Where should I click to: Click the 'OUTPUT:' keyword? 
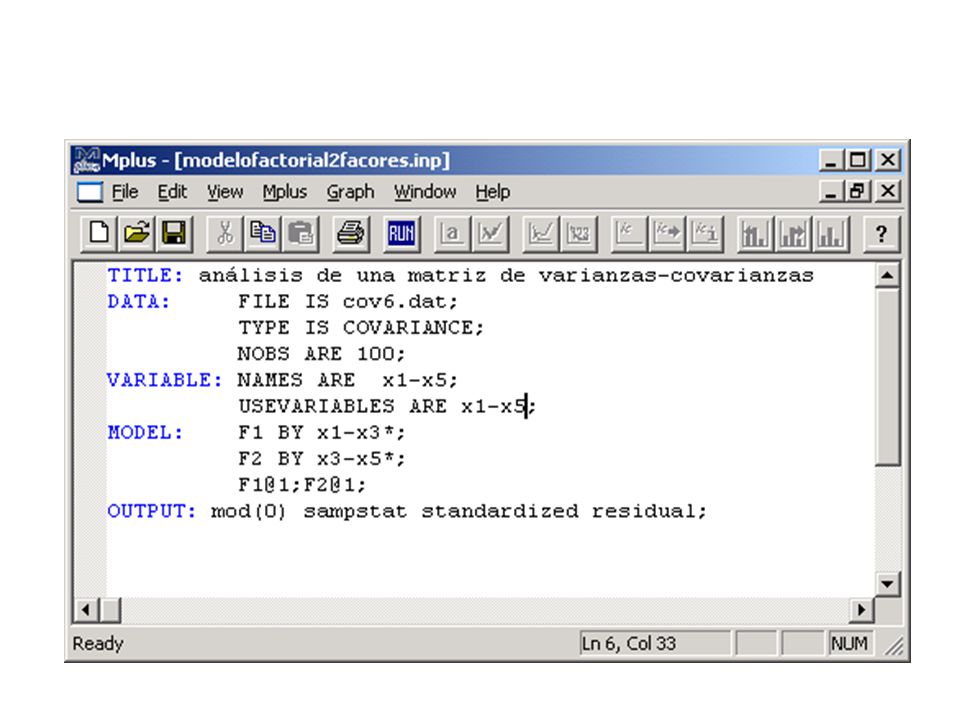pyautogui.click(x=152, y=511)
